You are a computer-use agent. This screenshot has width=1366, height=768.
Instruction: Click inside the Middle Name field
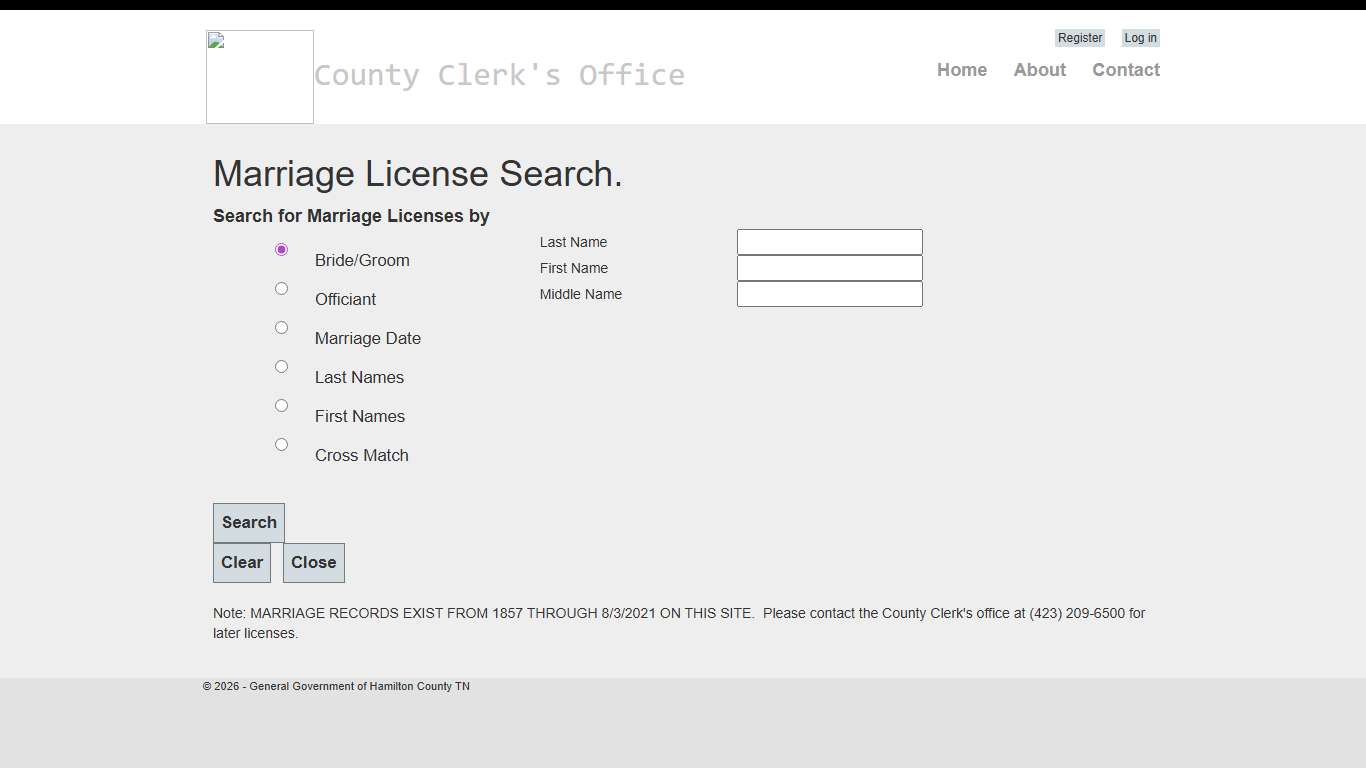point(829,294)
